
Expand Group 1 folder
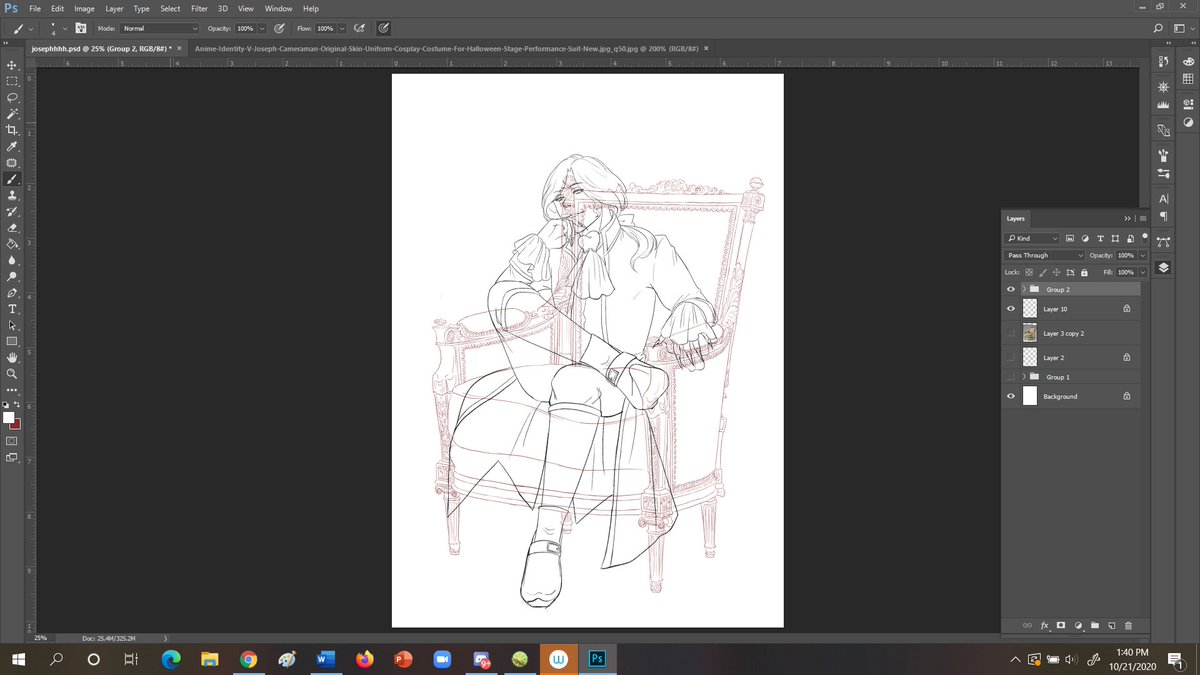(x=1023, y=377)
